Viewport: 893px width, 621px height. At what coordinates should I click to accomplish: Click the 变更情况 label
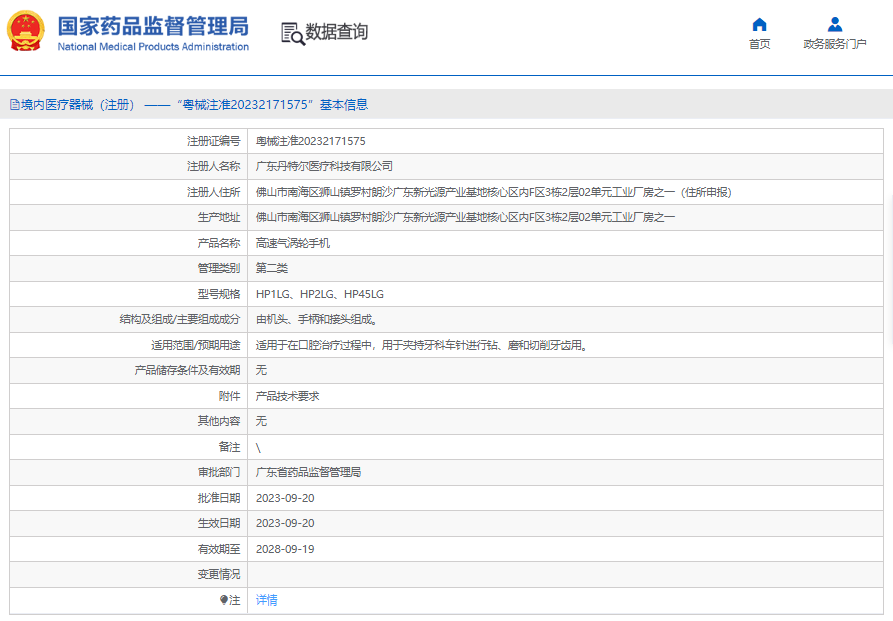pos(219,574)
